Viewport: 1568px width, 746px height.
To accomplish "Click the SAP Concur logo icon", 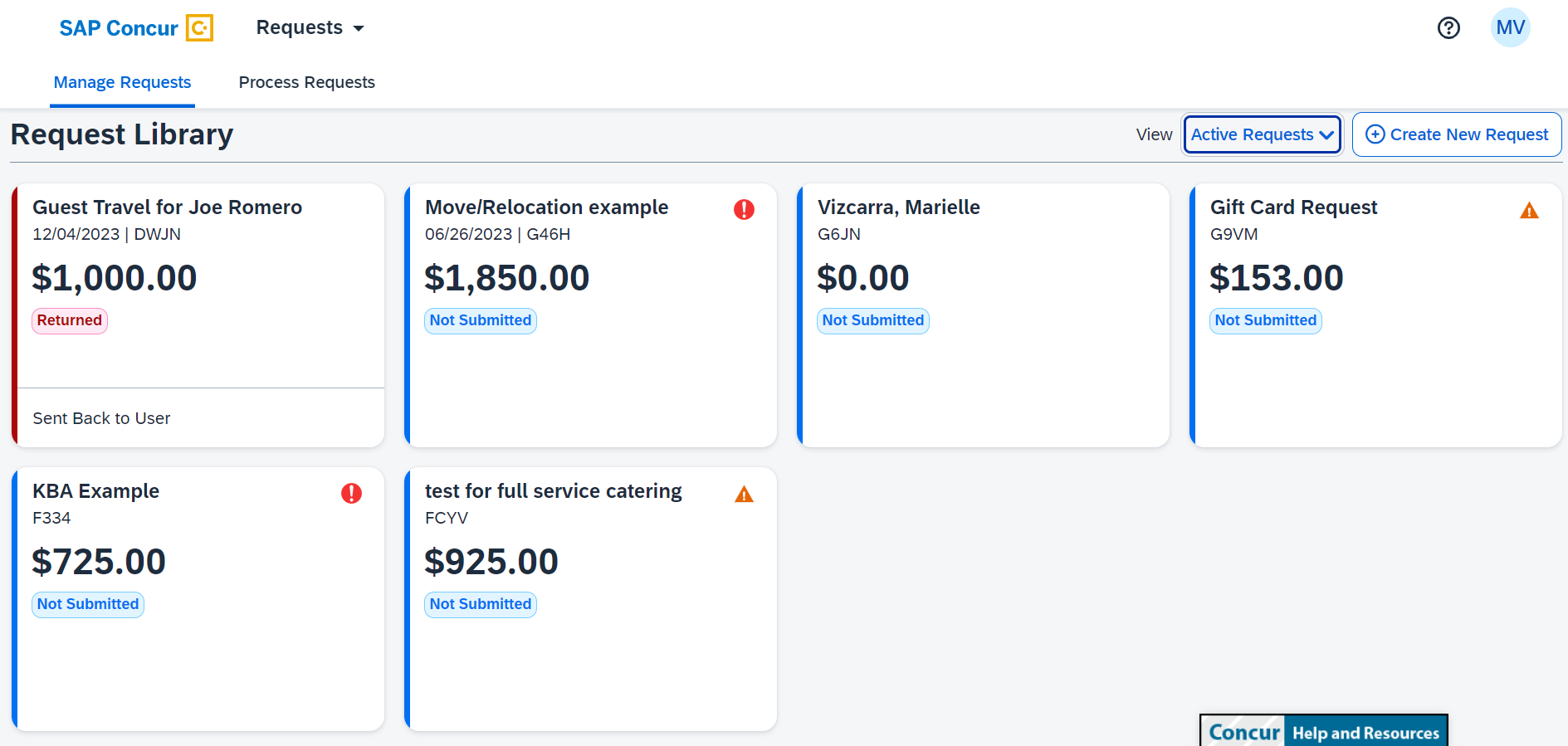I will (x=199, y=28).
